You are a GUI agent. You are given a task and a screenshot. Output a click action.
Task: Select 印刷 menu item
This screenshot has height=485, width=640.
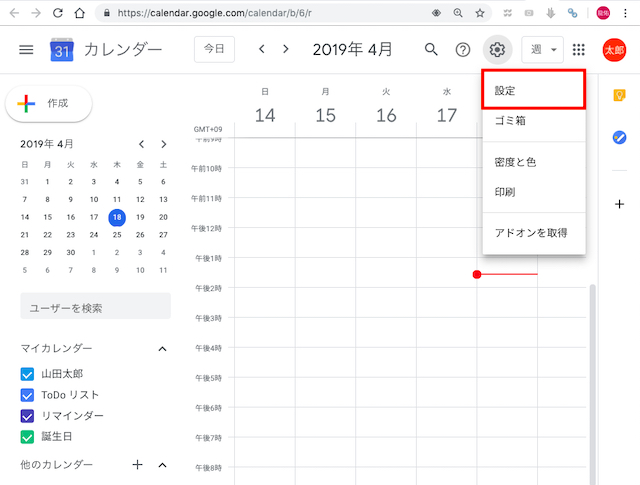point(534,192)
